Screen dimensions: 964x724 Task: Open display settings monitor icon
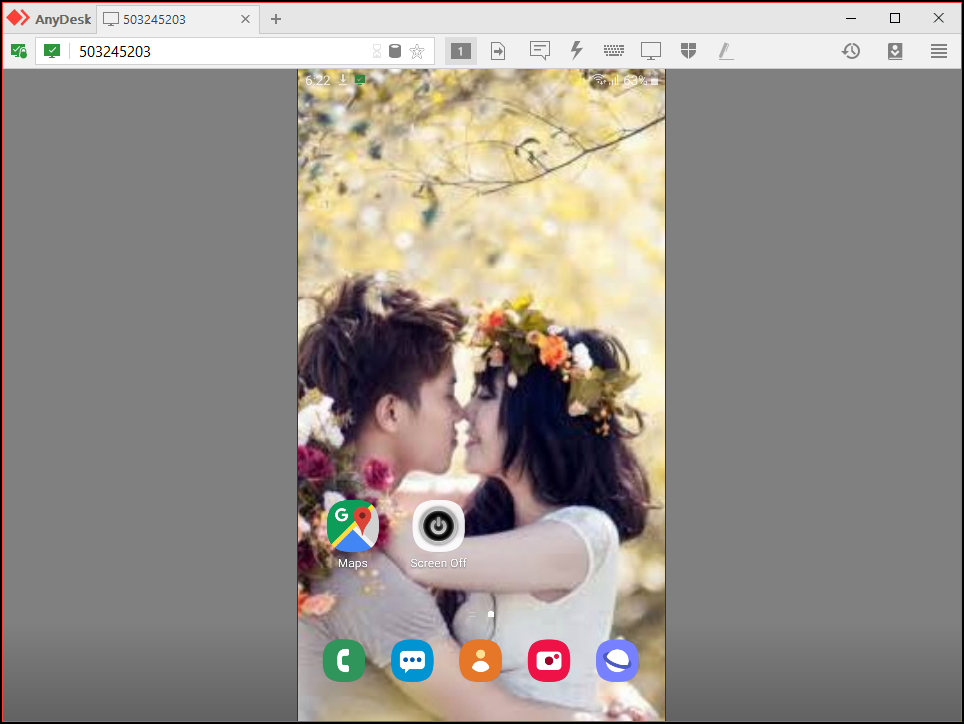(x=650, y=51)
